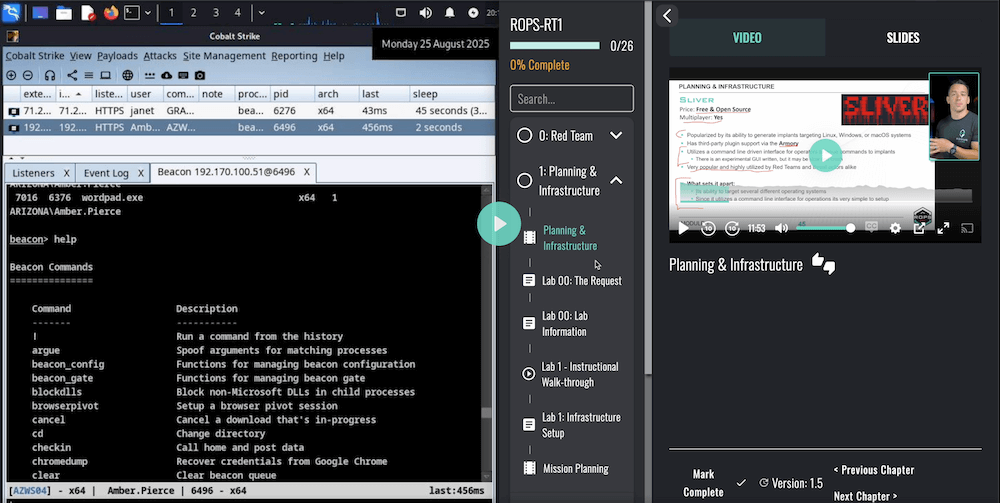Enter fullscreen mode on the video
The width and height of the screenshot is (1000, 503).
coord(942,228)
